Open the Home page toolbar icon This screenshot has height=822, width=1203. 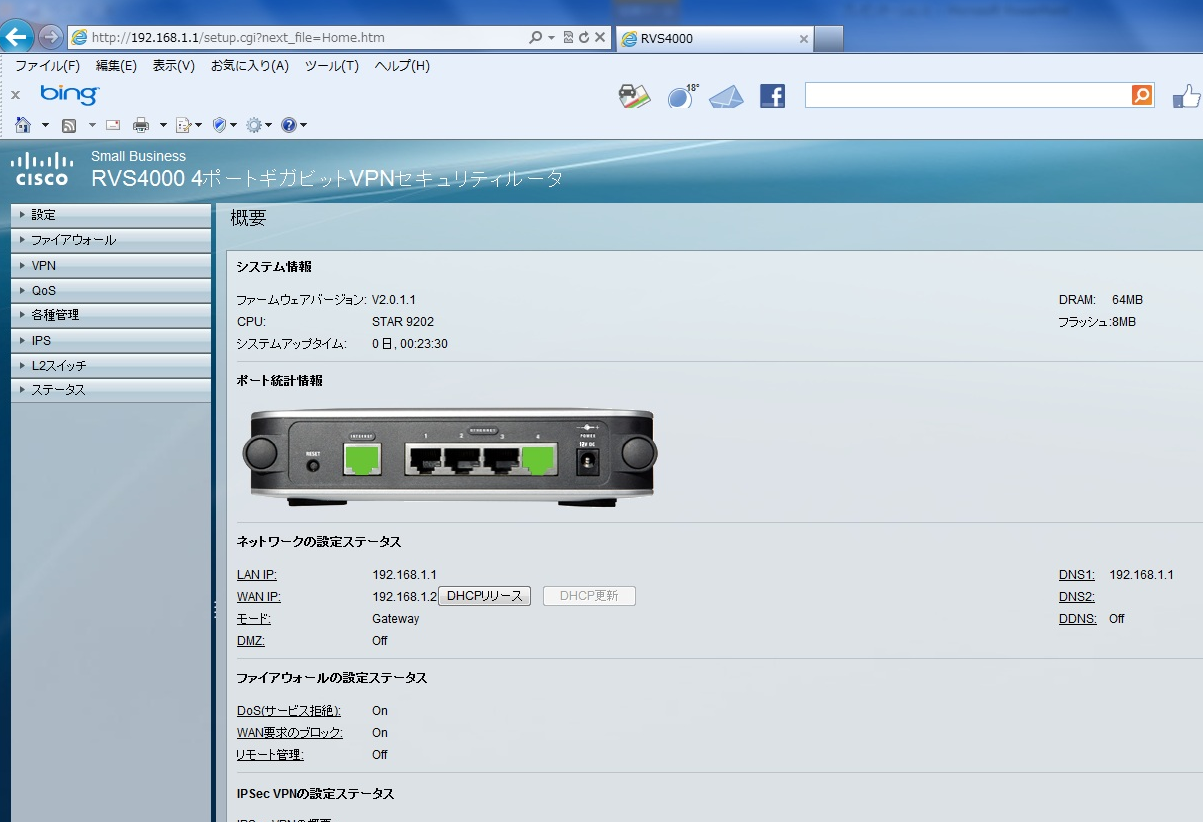24,125
